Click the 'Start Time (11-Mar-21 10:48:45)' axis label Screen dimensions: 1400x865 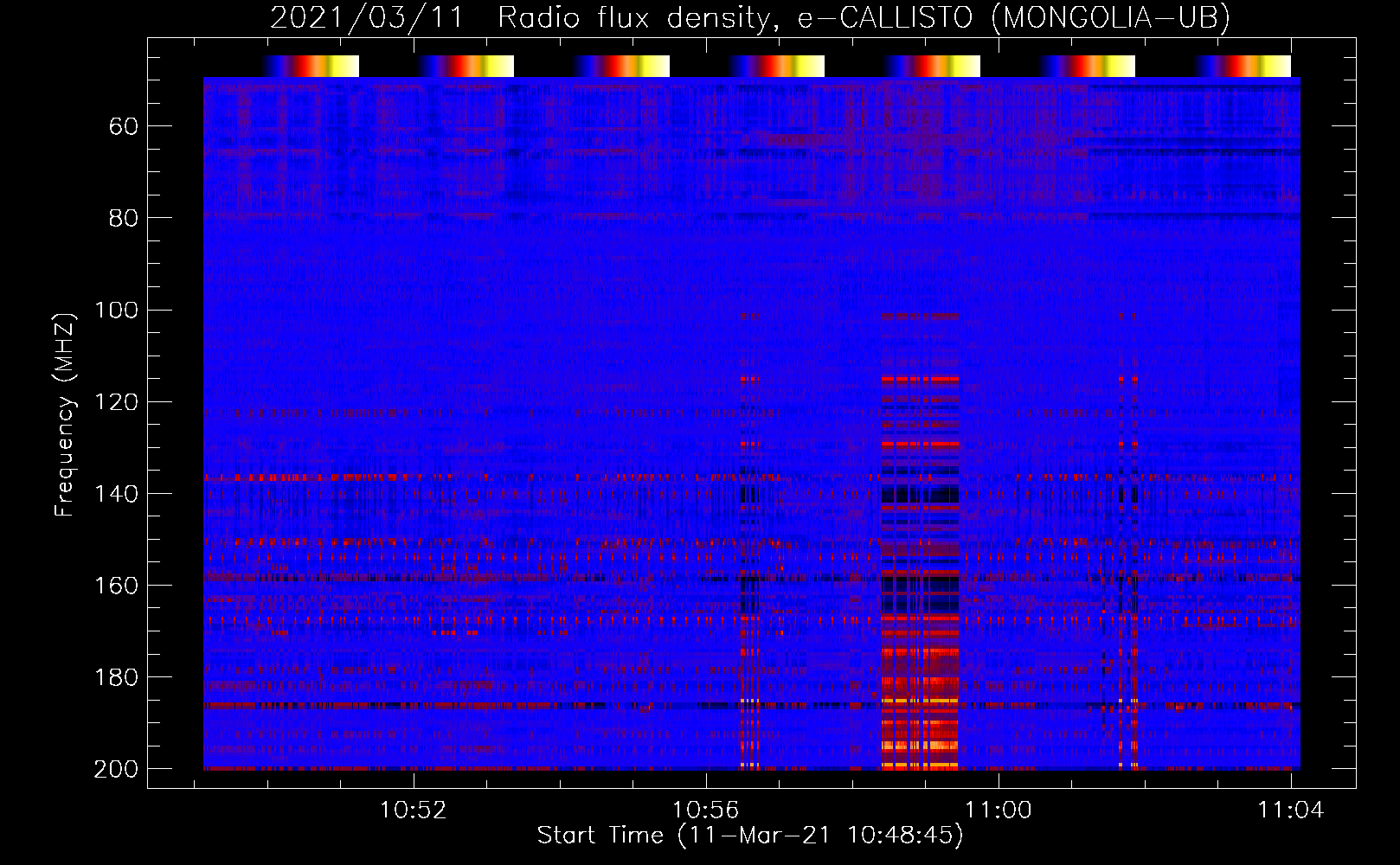tap(750, 836)
